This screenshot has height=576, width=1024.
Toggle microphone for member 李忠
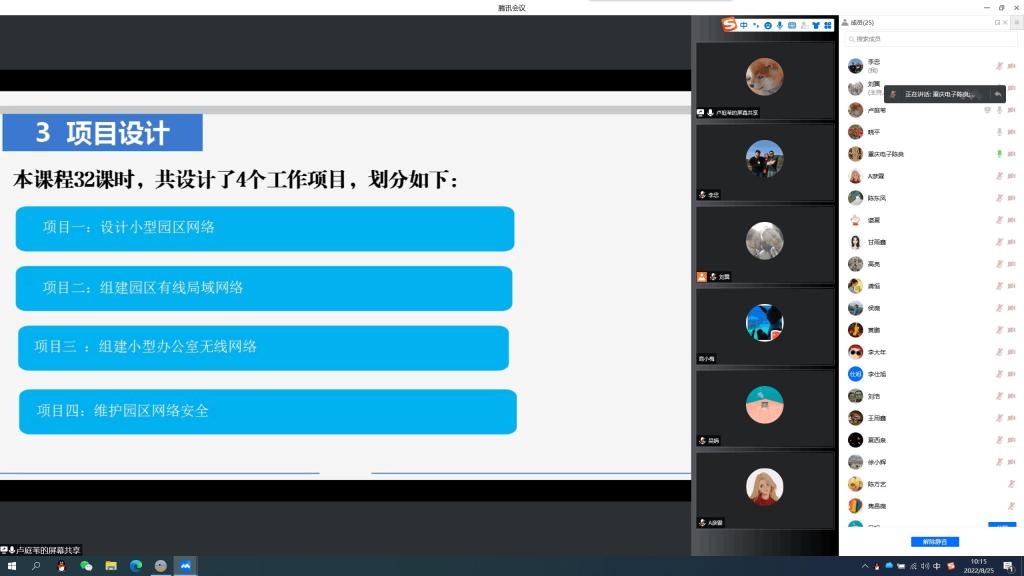point(999,66)
